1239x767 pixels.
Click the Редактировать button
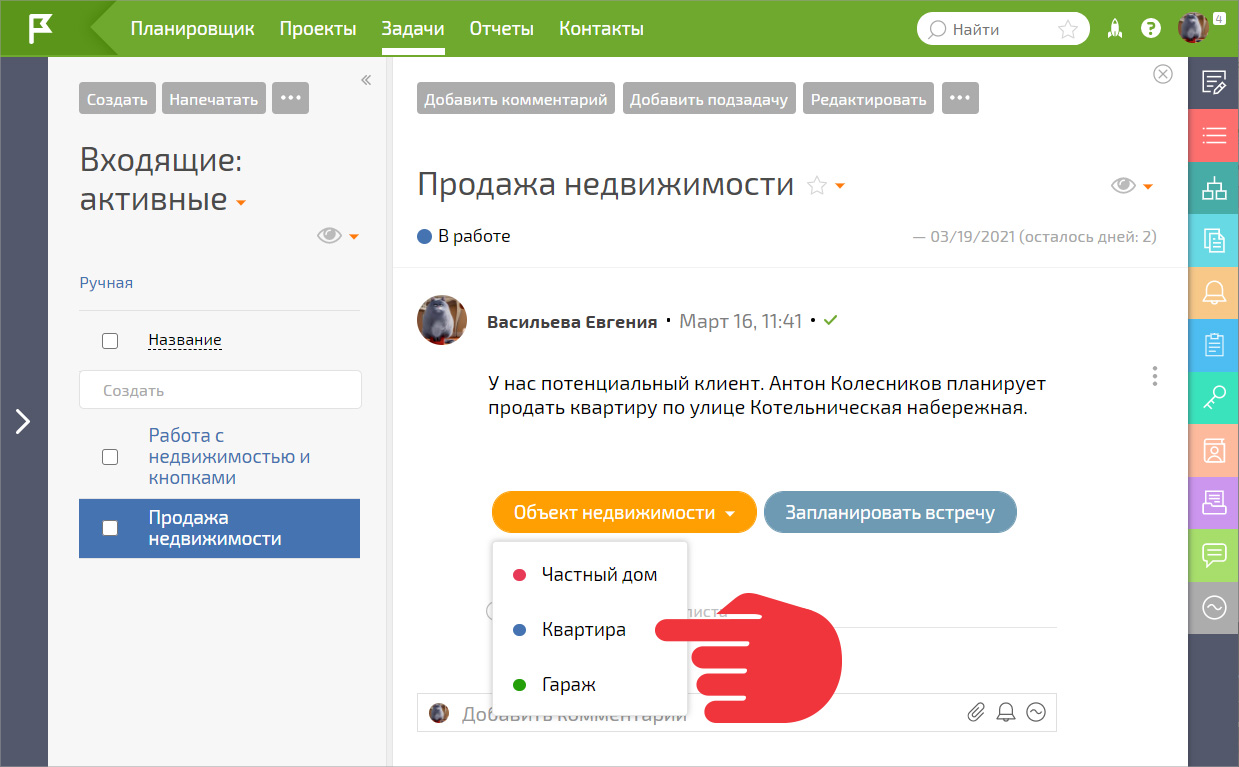[869, 99]
